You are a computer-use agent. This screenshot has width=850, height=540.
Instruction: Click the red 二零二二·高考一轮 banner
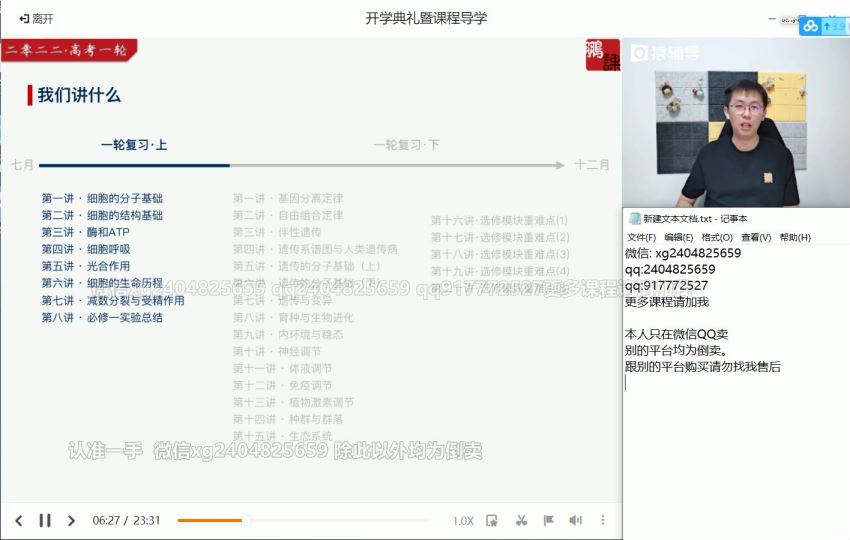click(x=69, y=50)
